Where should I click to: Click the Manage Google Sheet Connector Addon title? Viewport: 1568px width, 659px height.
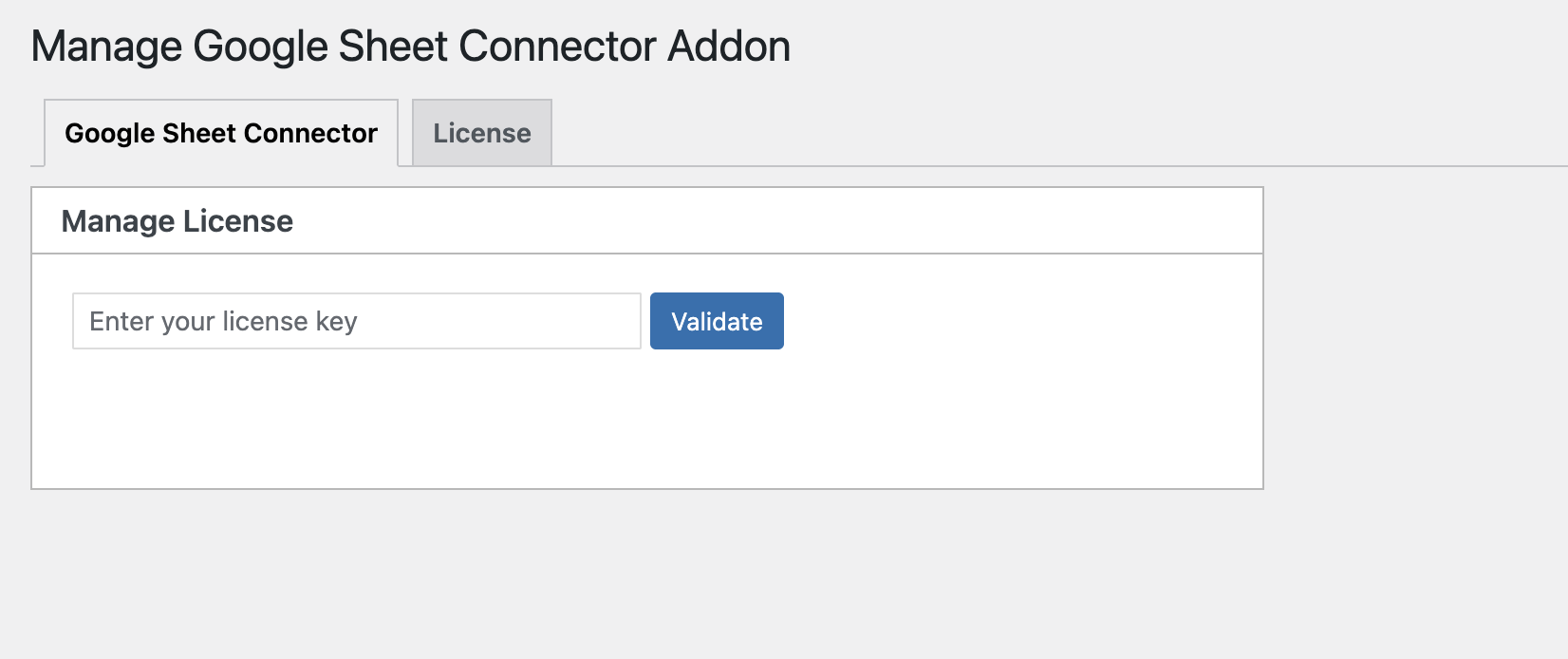(x=410, y=47)
